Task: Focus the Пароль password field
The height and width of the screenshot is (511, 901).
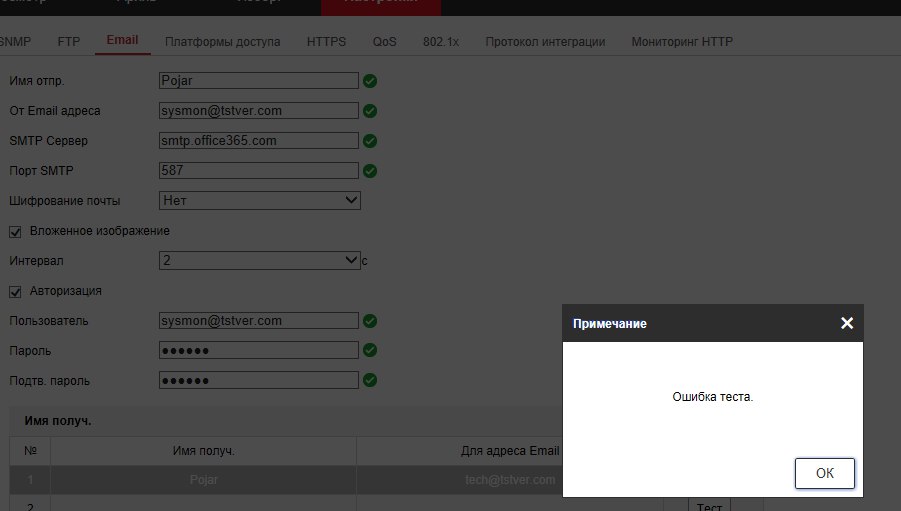Action: tap(259, 350)
